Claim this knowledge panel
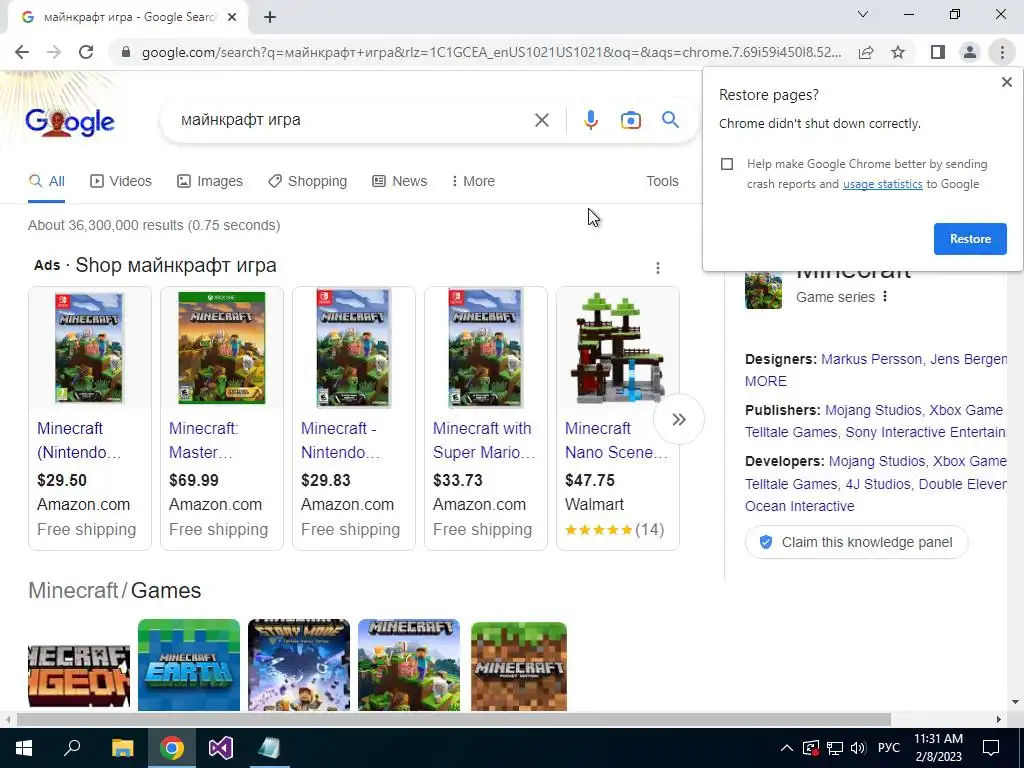1024x768 pixels. [856, 542]
